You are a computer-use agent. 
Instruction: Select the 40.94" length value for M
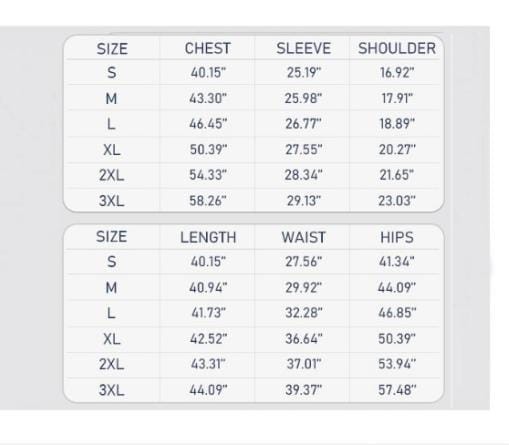click(x=208, y=287)
